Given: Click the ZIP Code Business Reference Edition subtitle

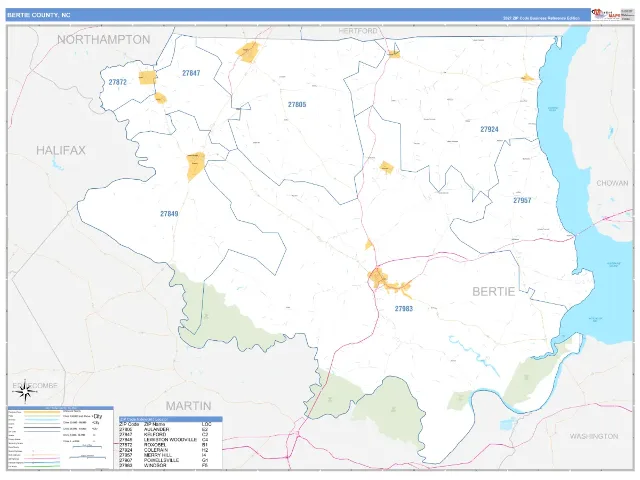Looking at the screenshot, I should [x=541, y=18].
